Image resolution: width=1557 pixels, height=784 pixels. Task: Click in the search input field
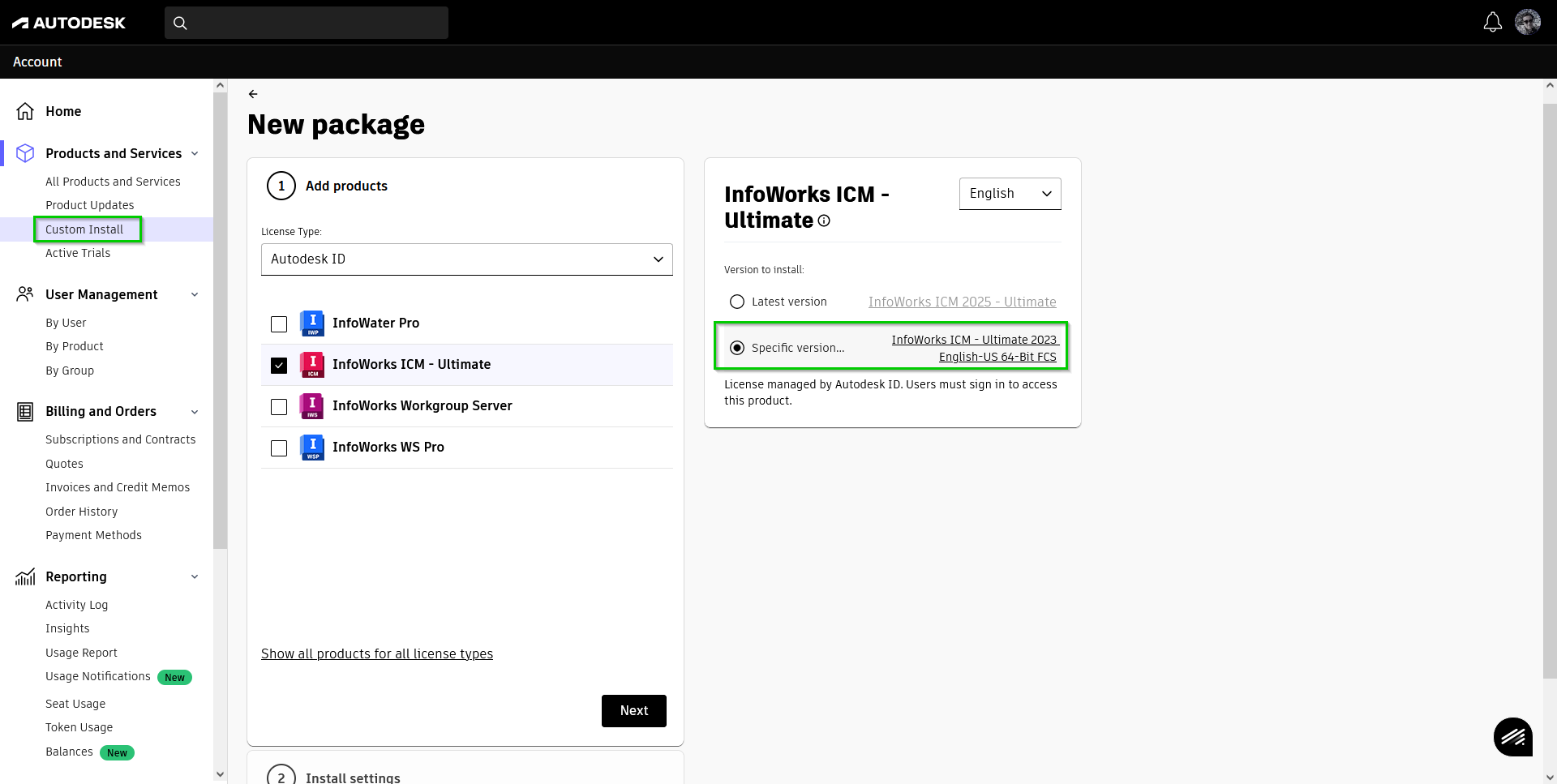[x=307, y=23]
